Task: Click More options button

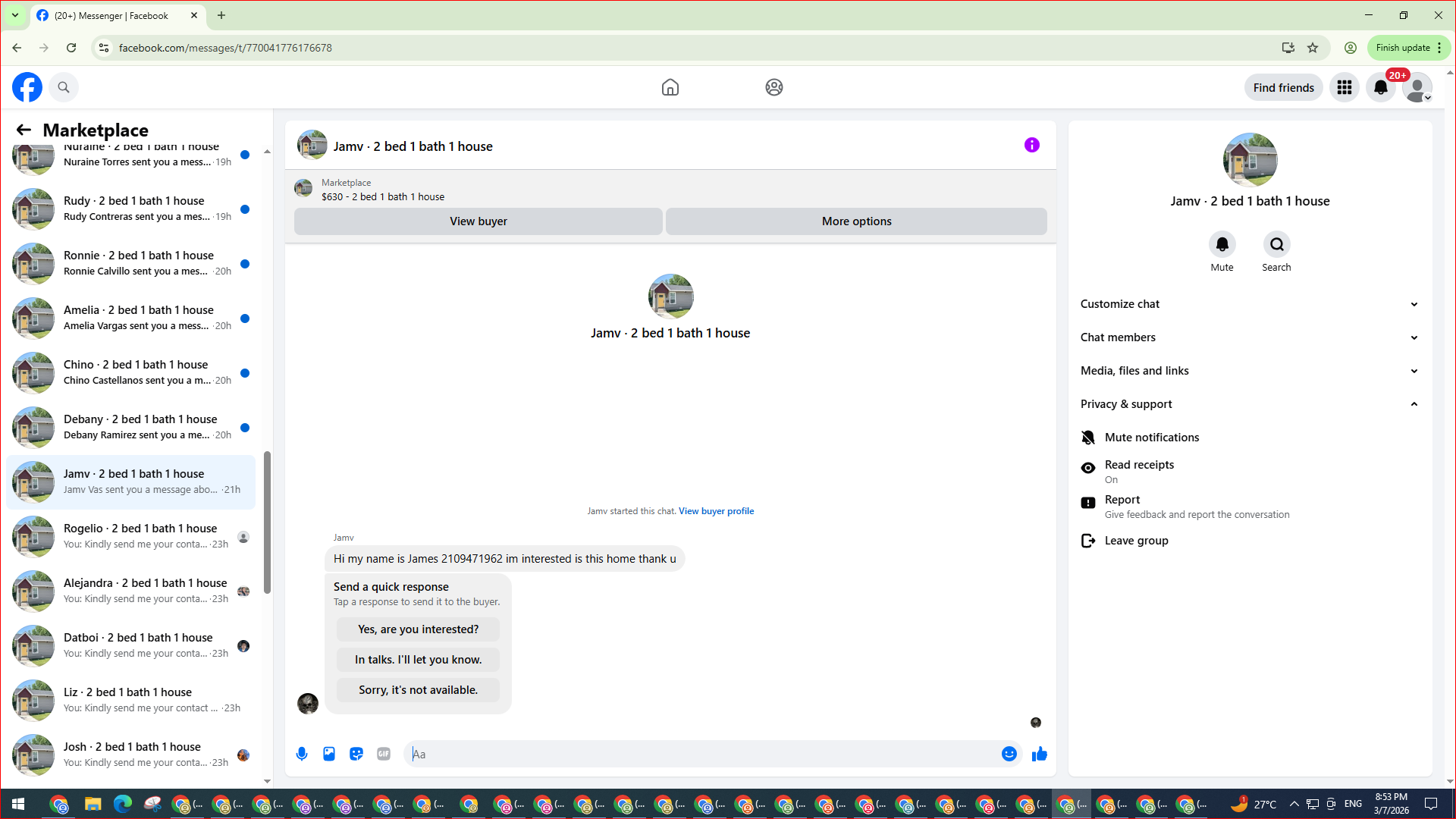Action: [857, 221]
